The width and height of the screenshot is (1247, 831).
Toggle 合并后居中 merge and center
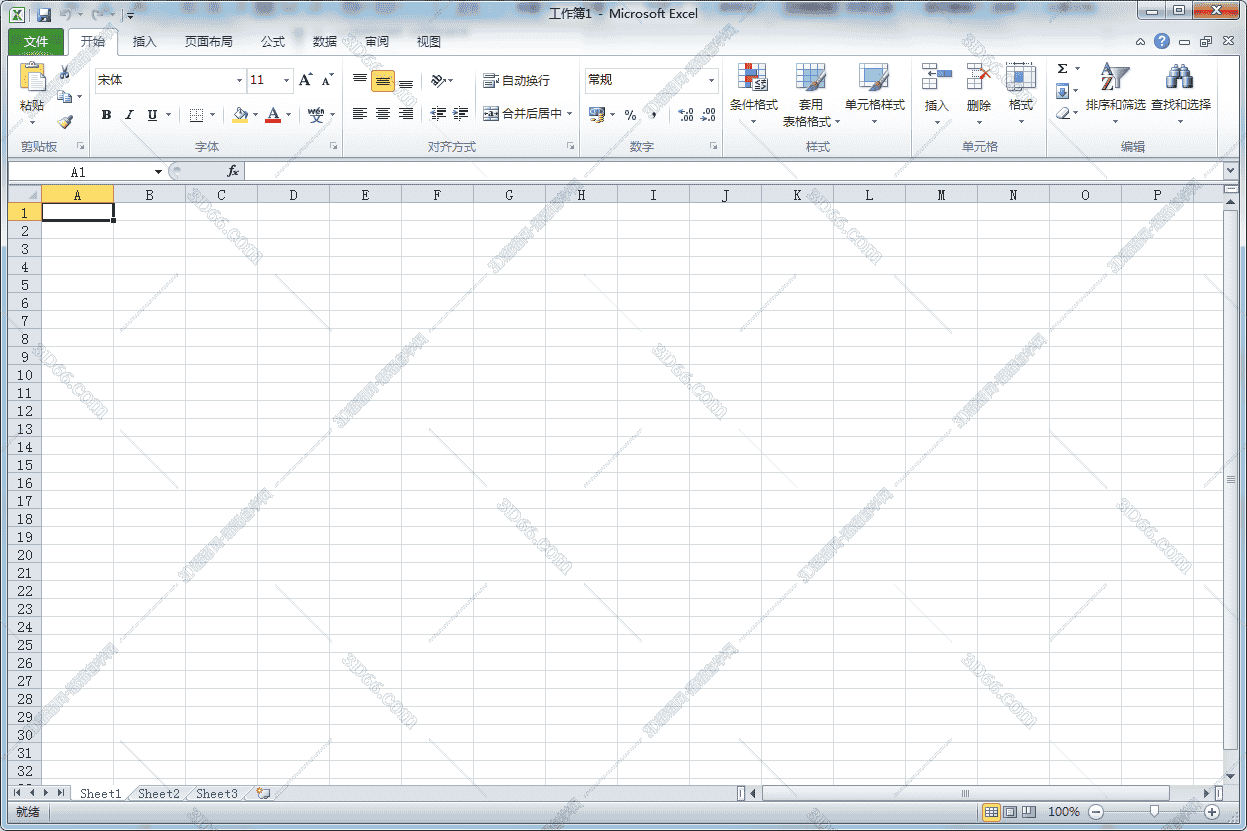pyautogui.click(x=522, y=113)
